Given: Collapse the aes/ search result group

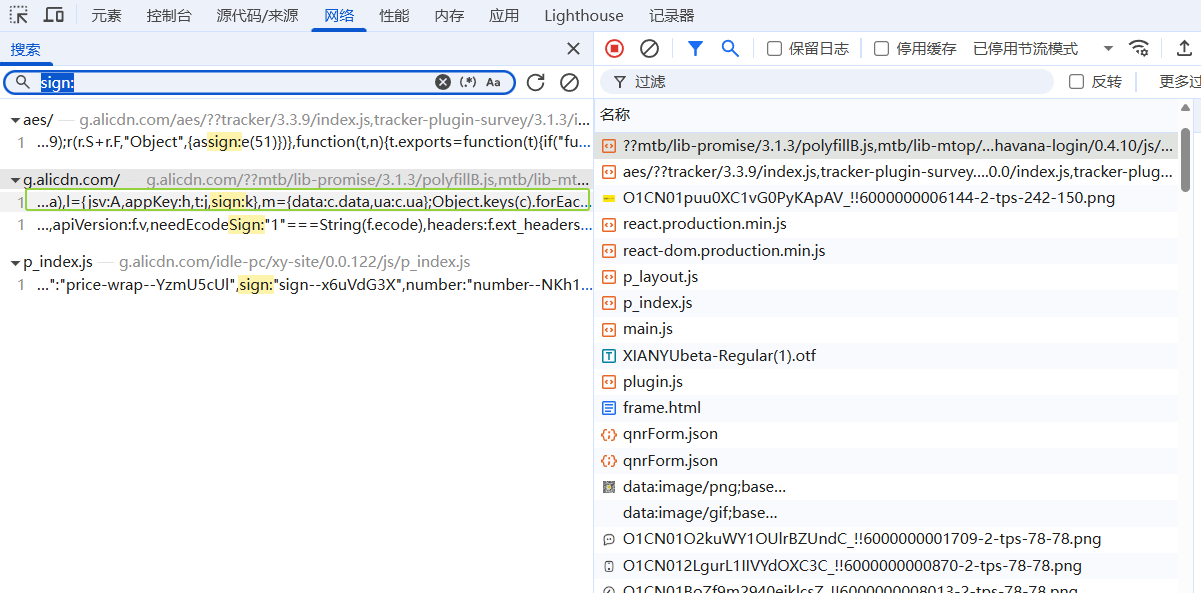Looking at the screenshot, I should click(x=15, y=120).
